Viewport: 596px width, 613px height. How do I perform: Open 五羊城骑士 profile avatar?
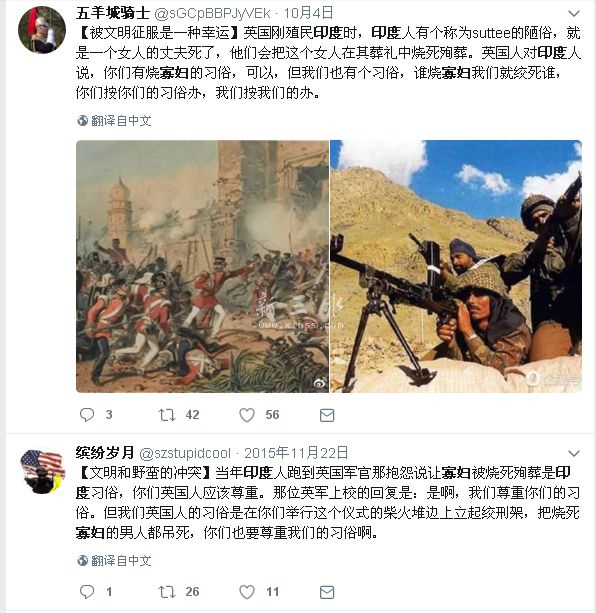pos(42,30)
